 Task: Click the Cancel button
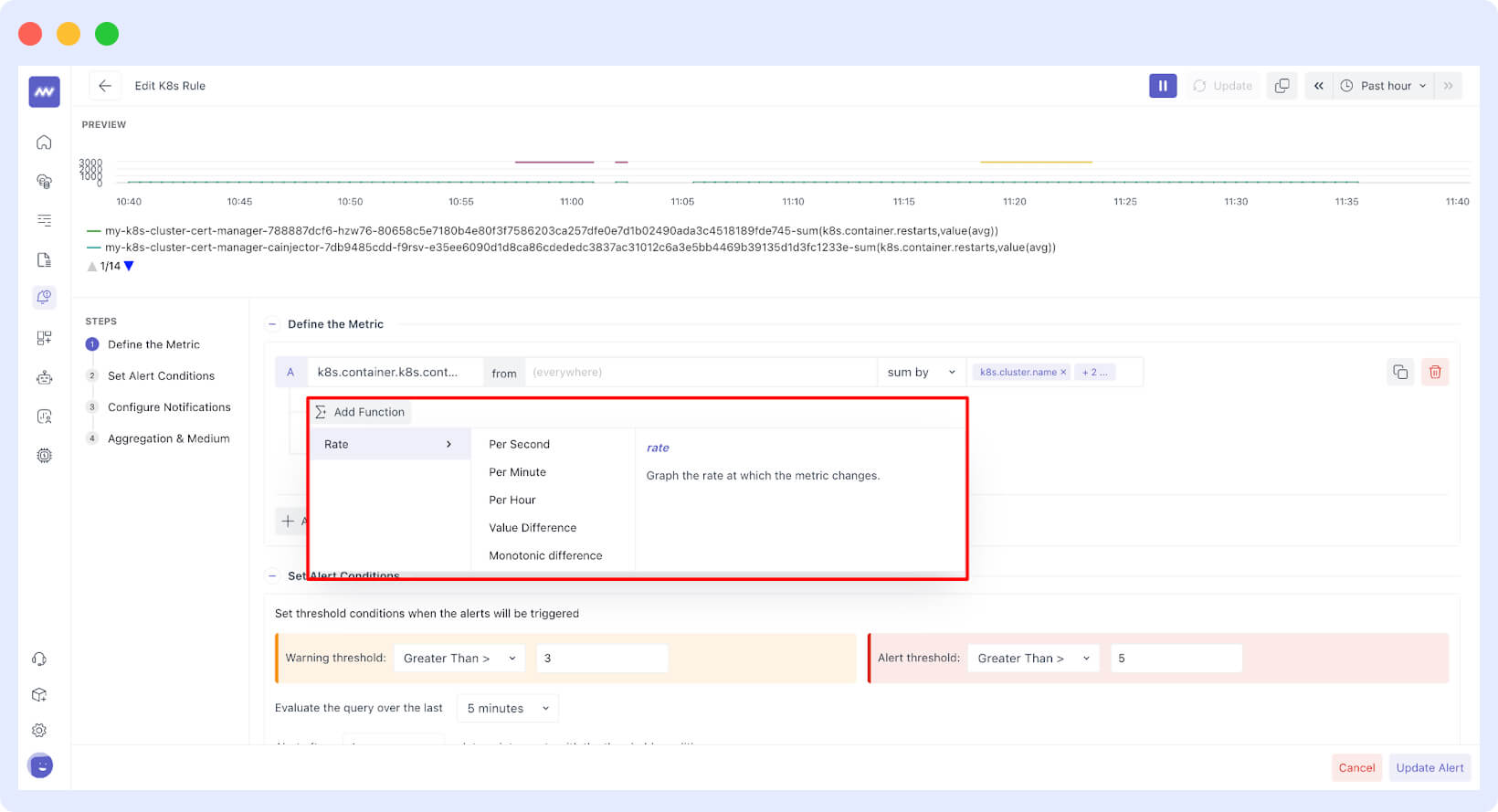tap(1356, 767)
